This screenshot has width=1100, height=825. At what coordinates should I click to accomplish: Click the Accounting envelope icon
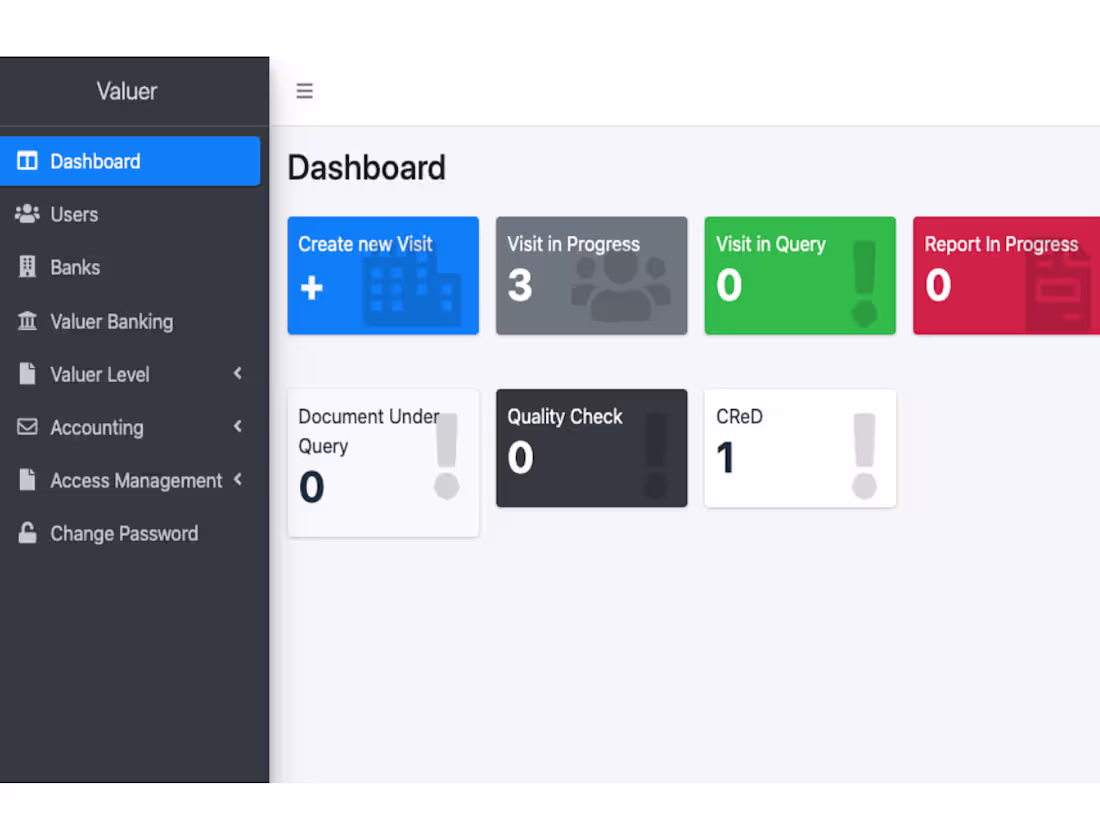(27, 427)
